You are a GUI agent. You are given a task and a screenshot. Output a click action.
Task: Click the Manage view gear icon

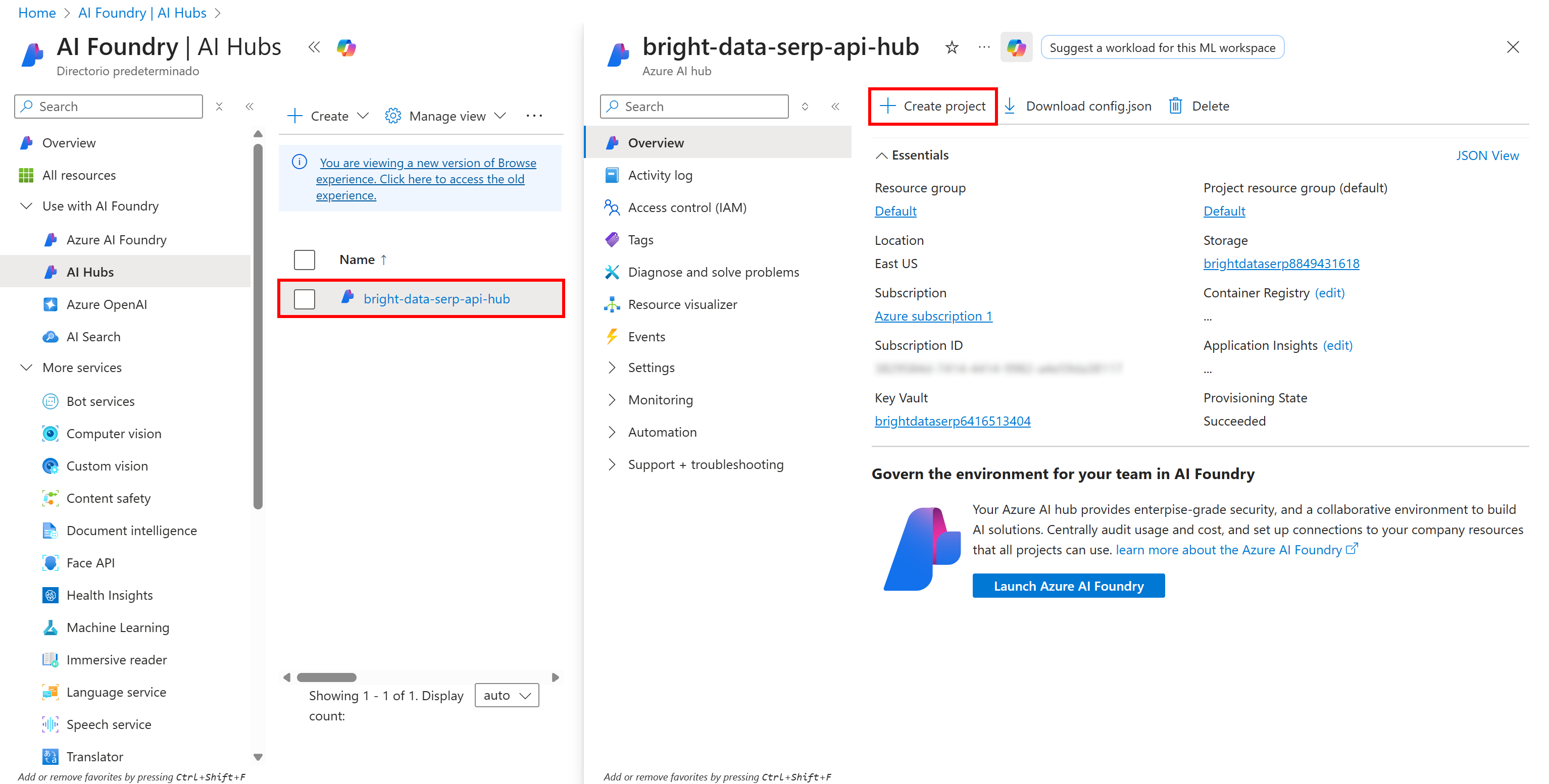[392, 116]
